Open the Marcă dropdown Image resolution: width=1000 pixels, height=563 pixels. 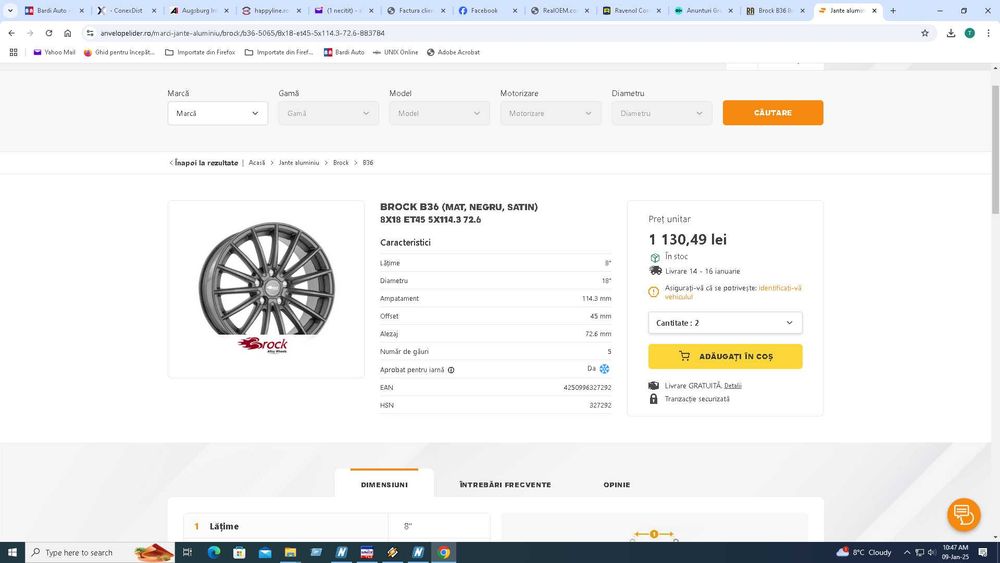tap(217, 113)
